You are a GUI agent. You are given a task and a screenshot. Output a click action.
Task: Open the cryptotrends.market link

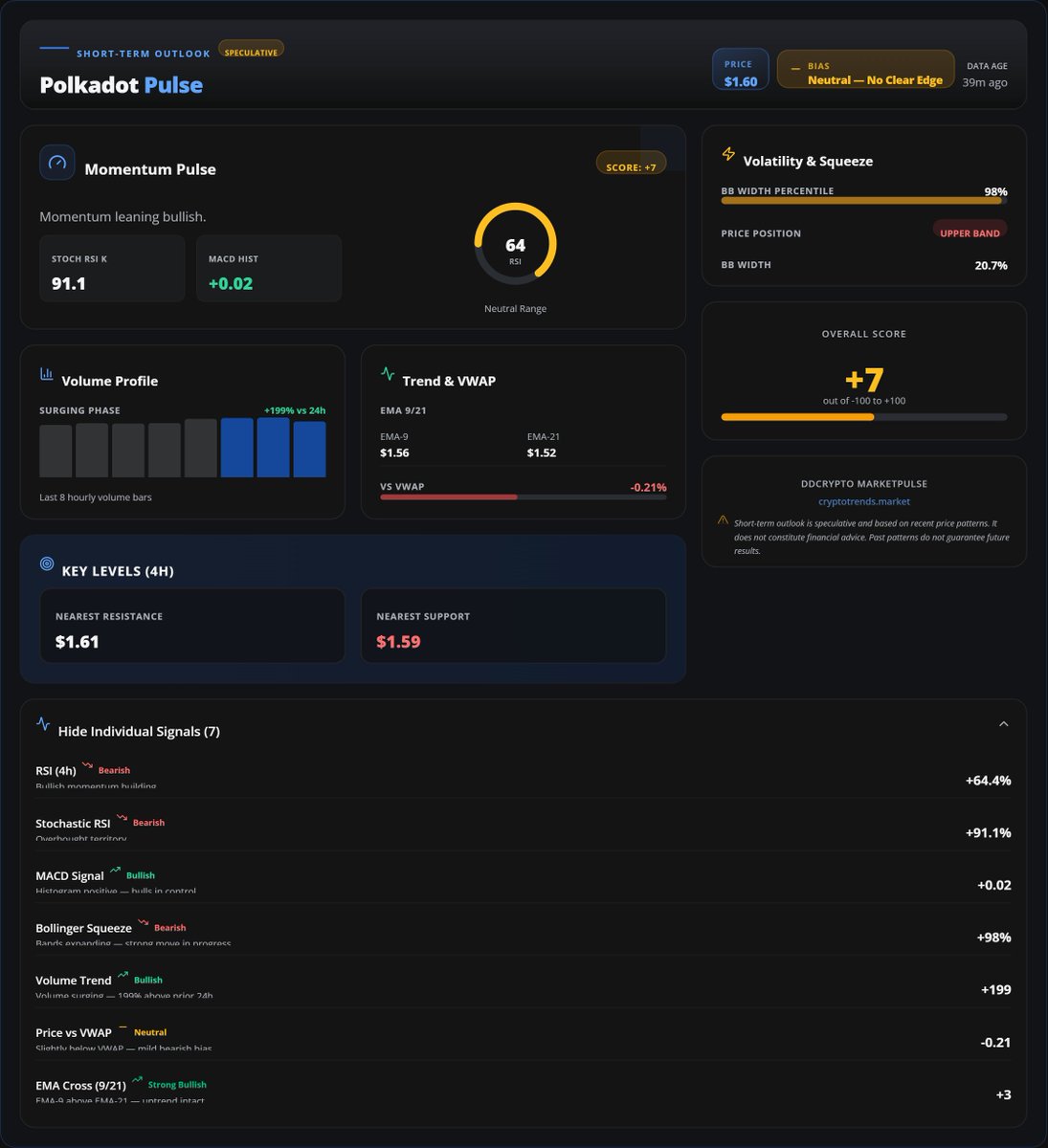[x=864, y=501]
